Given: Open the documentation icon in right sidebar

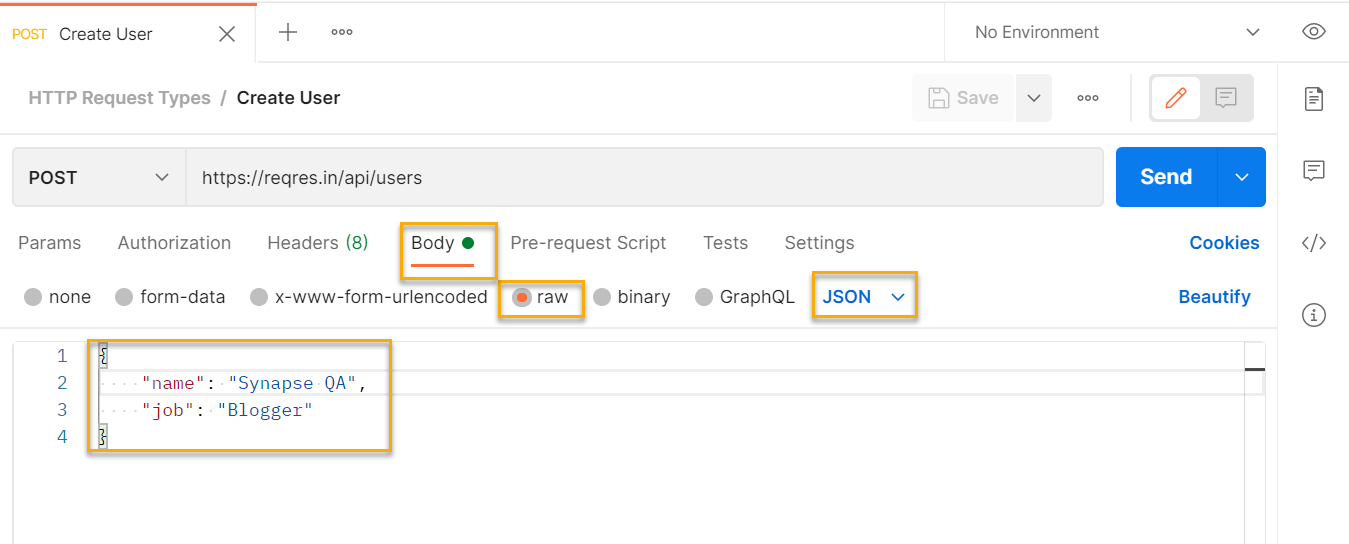Looking at the screenshot, I should pyautogui.click(x=1314, y=98).
